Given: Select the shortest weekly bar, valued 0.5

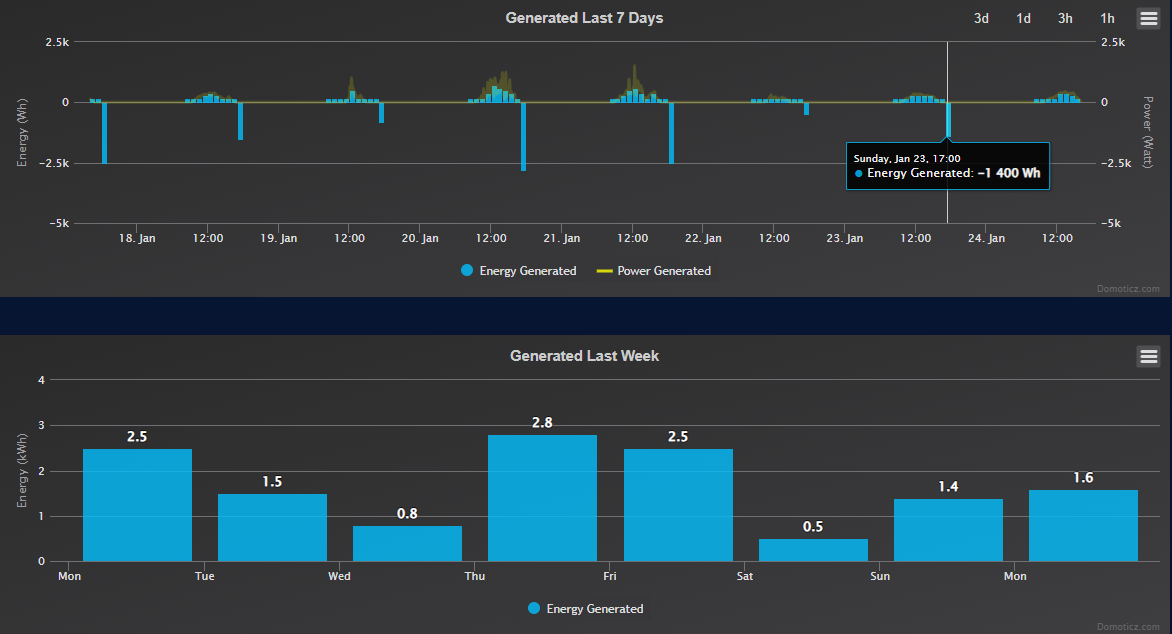Looking at the screenshot, I should pyautogui.click(x=813, y=550).
